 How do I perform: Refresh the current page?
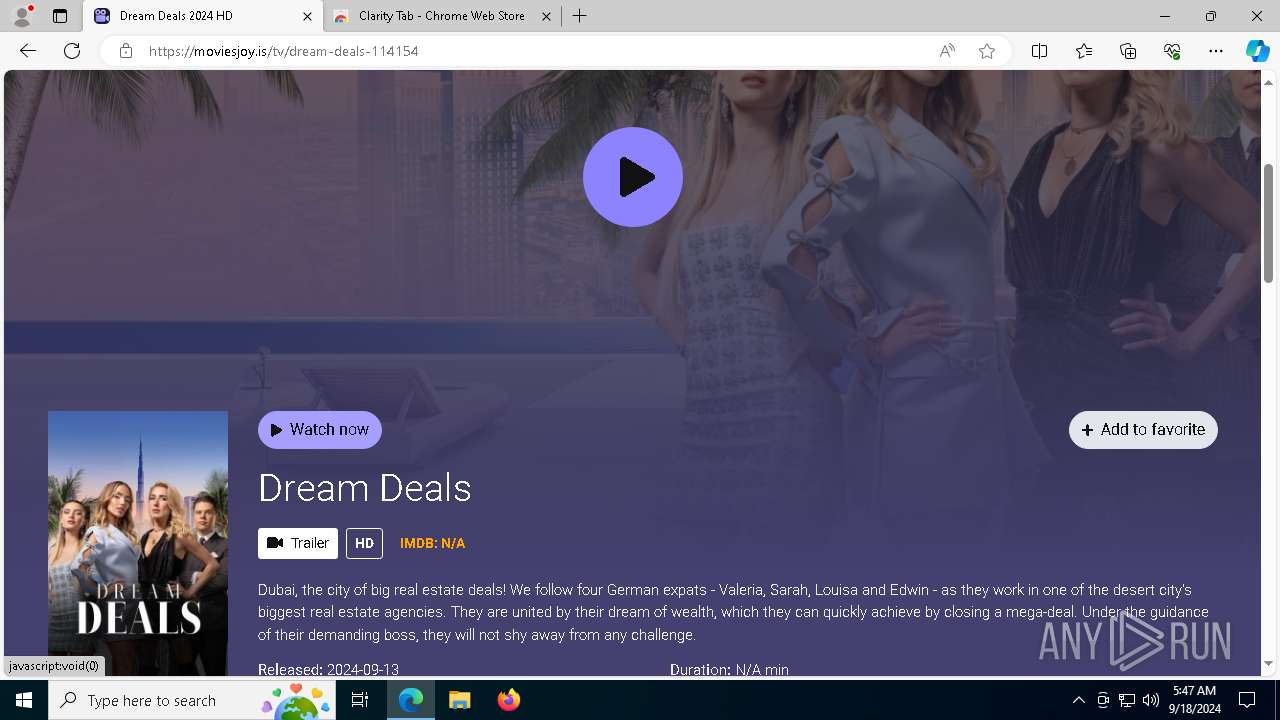(72, 51)
